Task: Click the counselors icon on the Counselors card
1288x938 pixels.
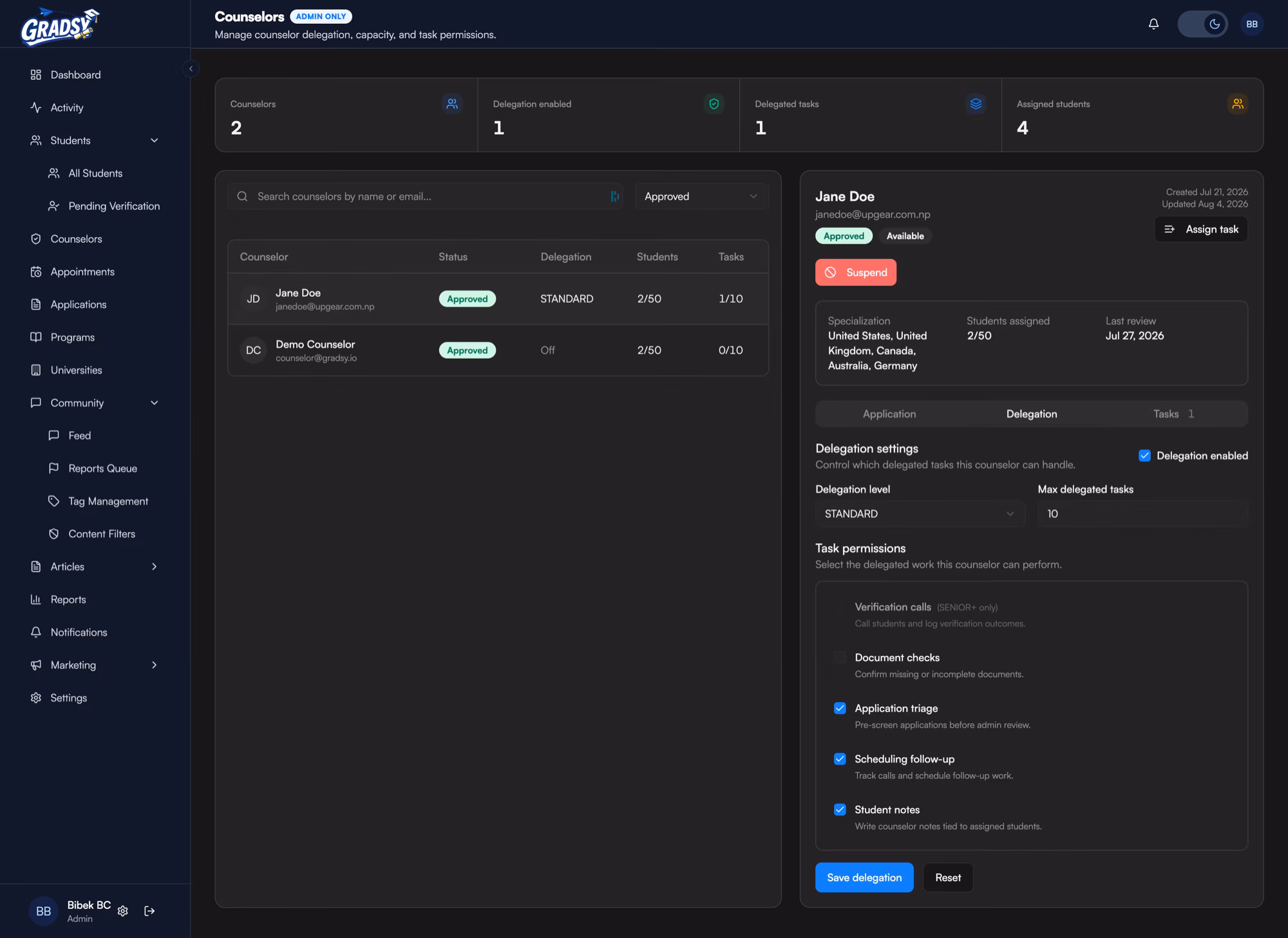Action: point(452,104)
